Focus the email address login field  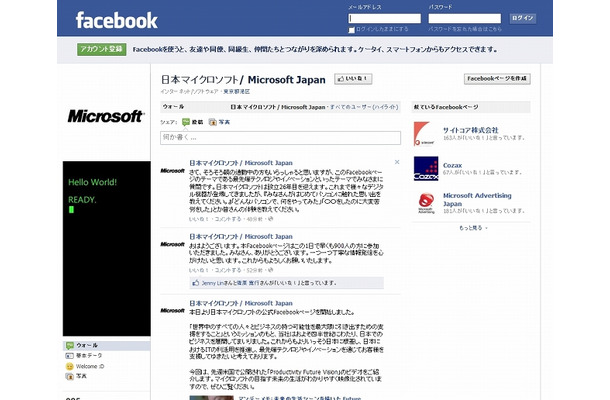point(385,18)
